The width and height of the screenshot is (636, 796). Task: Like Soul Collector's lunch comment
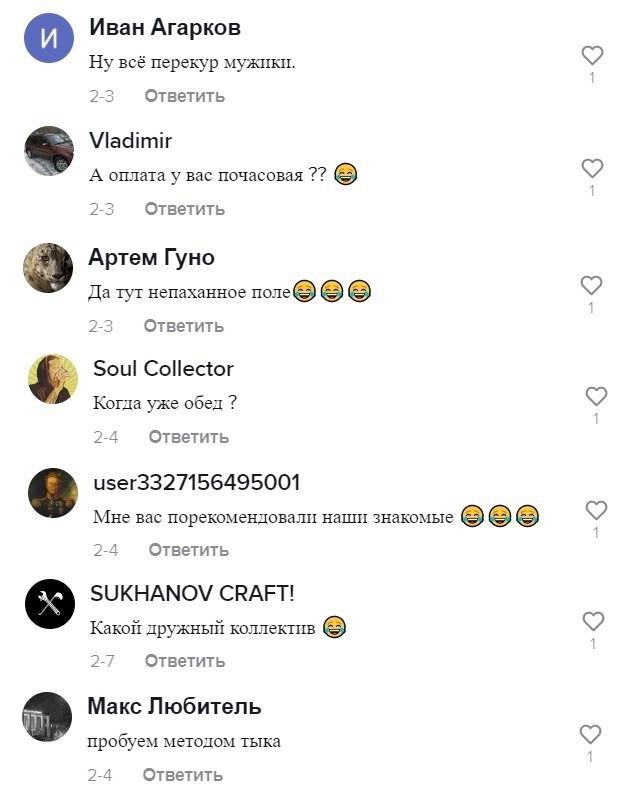pos(596,396)
